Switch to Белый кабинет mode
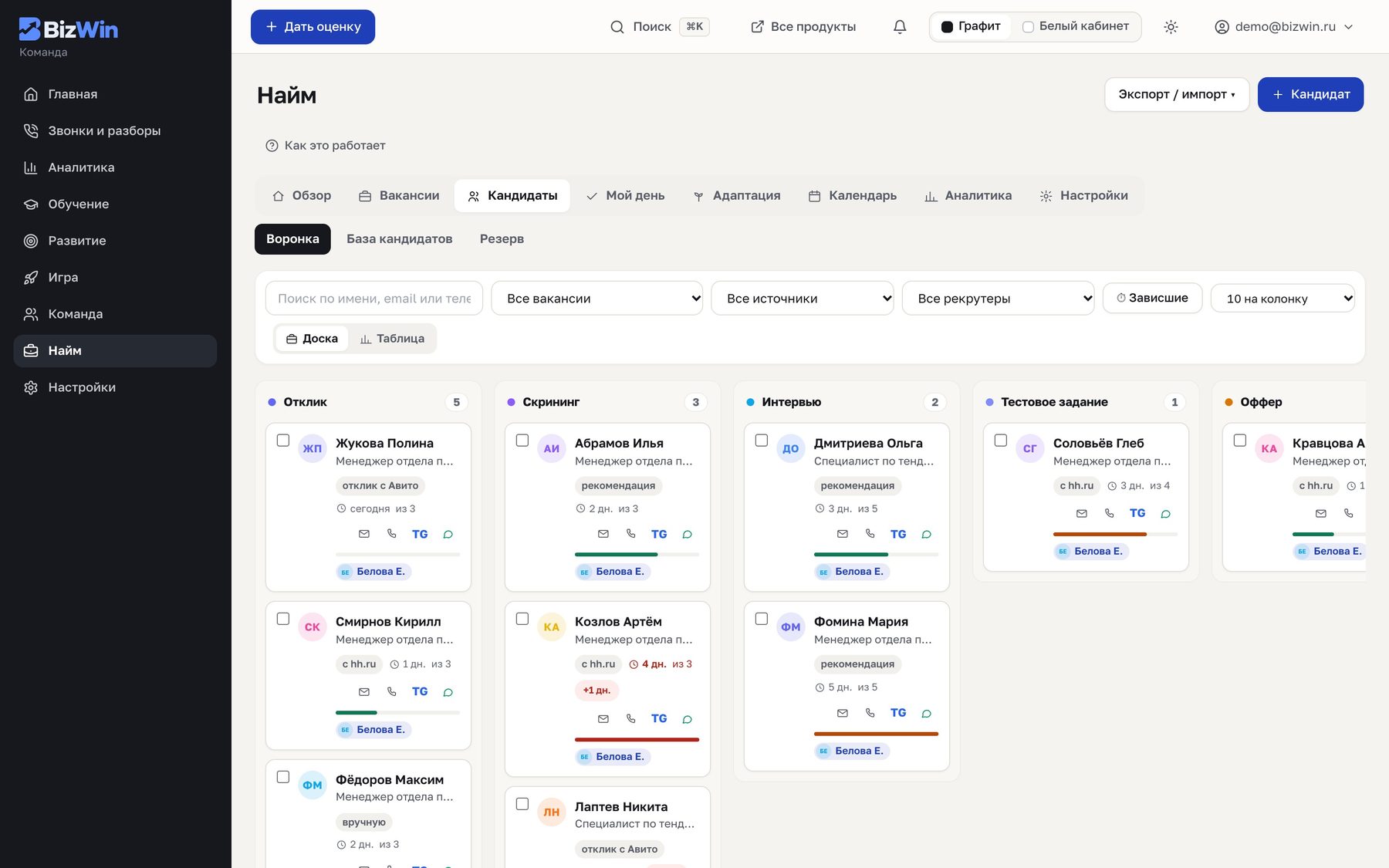The height and width of the screenshot is (868, 1389). tap(1075, 26)
